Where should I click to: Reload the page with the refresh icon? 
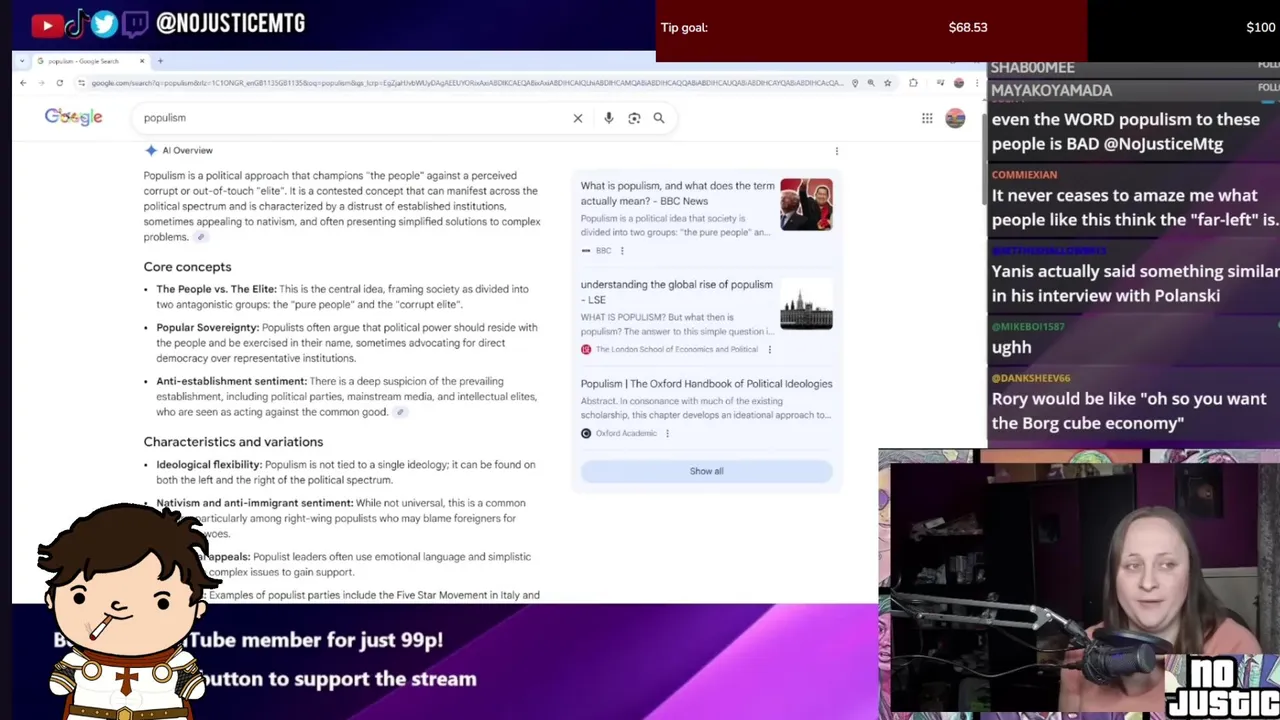pyautogui.click(x=59, y=83)
